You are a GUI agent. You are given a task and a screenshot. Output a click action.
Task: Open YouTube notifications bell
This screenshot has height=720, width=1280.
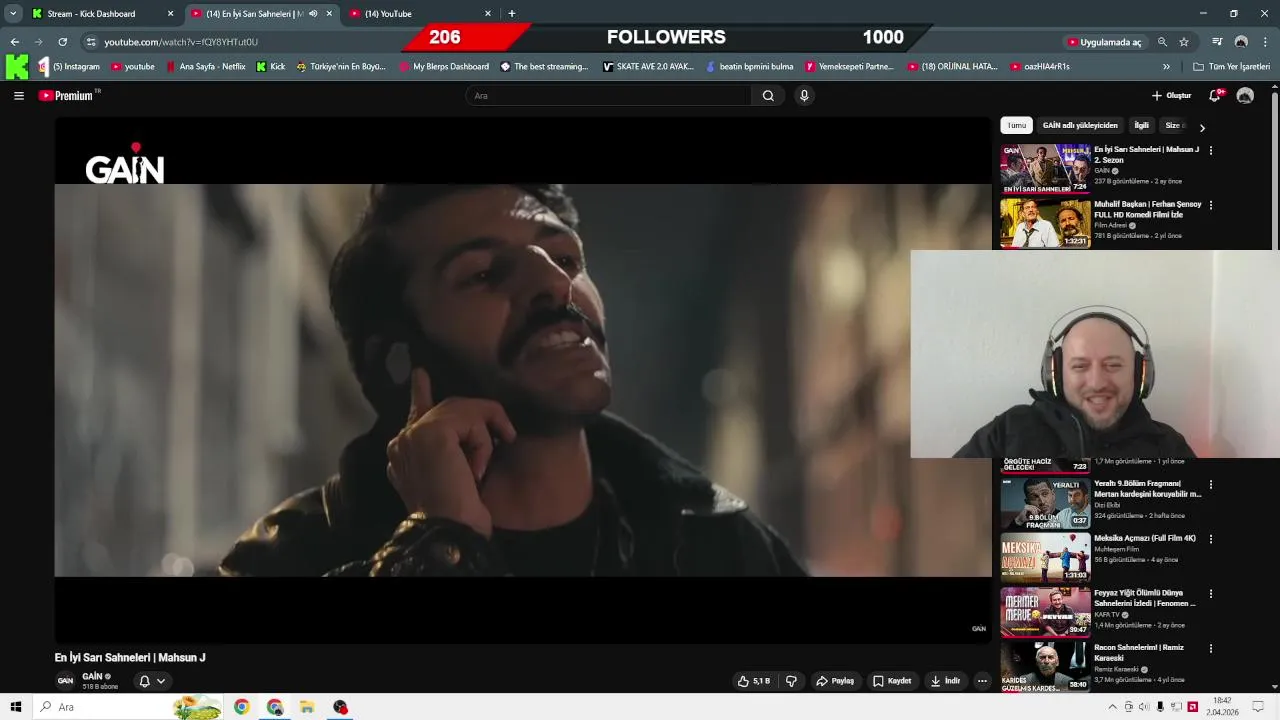[x=1215, y=96]
